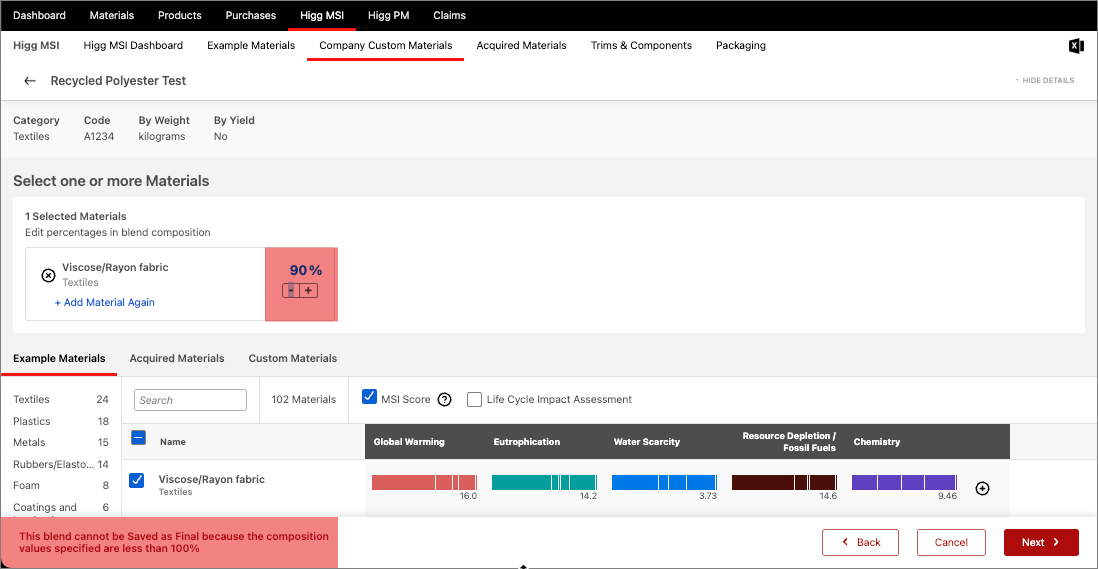Image resolution: width=1098 pixels, height=569 pixels.
Task: Click the Higg MSI sub-navigation label
Action: coord(36,45)
